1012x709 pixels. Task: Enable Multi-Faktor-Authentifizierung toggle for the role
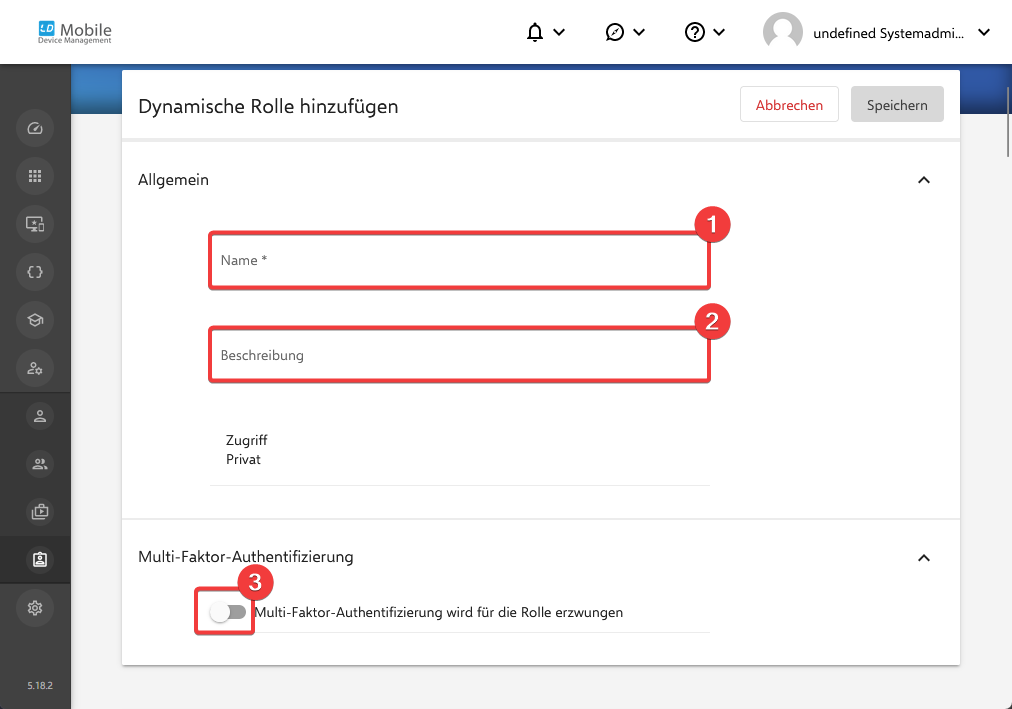[x=228, y=612]
